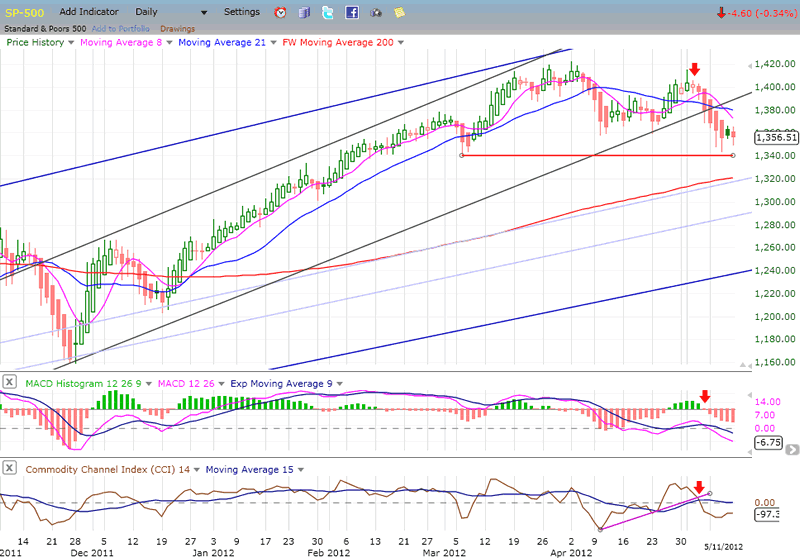800x558 pixels.
Task: Click the Drawings link
Action: (177, 28)
